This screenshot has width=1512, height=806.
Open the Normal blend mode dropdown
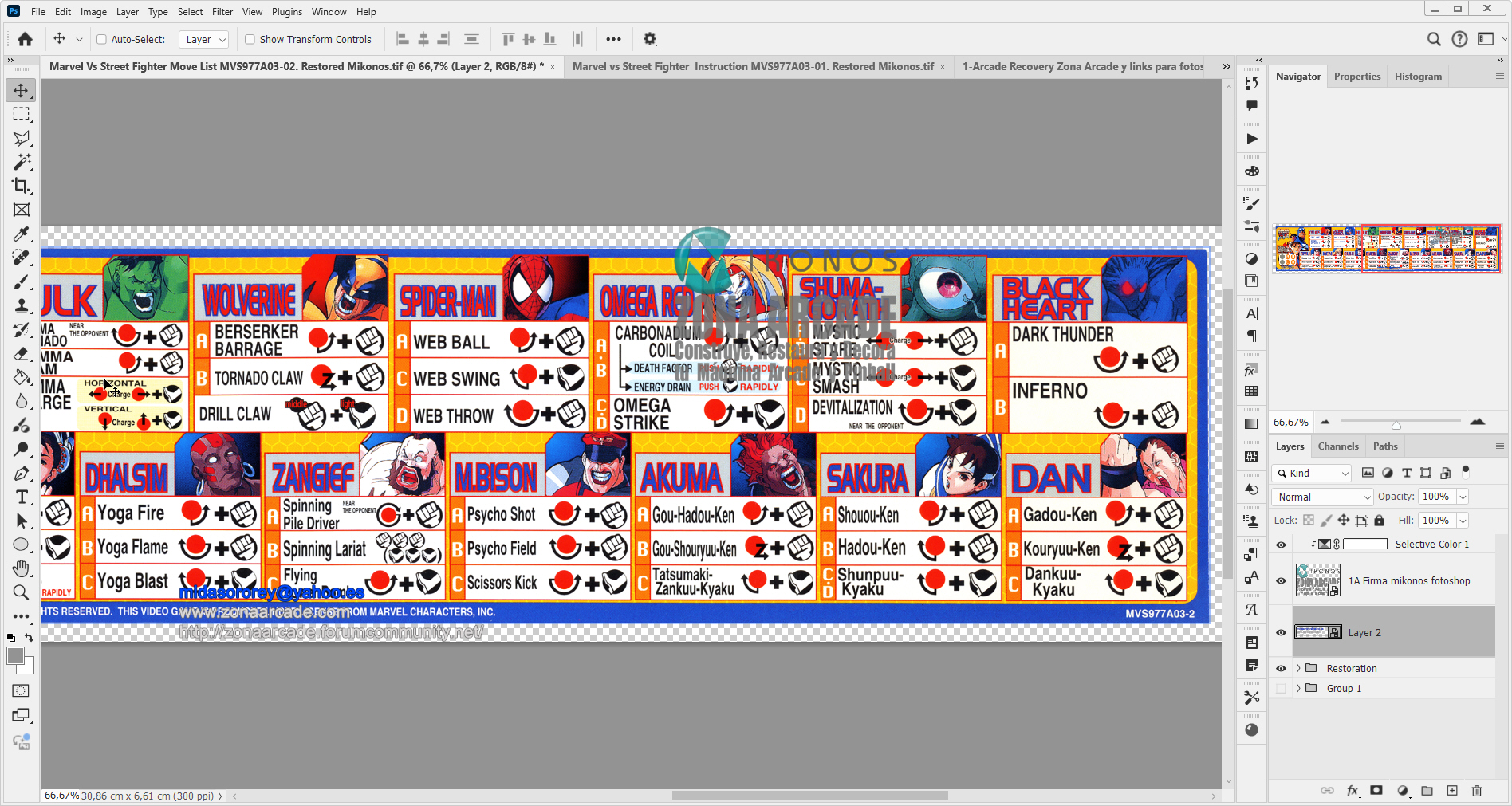(1321, 497)
